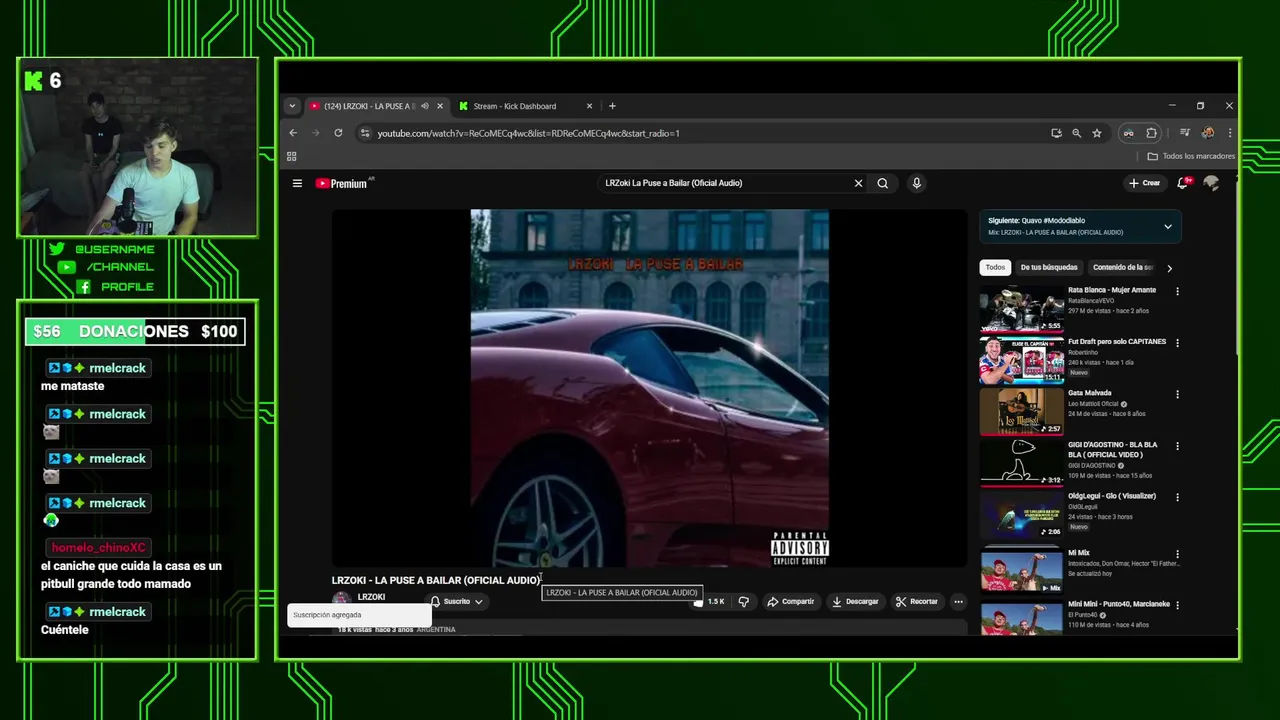The height and width of the screenshot is (720, 1280).
Task: Click the browser address bar URL
Action: (528, 133)
